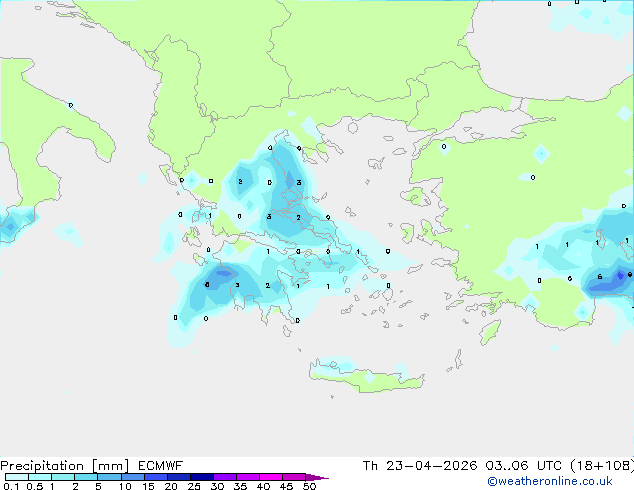Click the weatheronline.co.uk copyright link

[550, 482]
